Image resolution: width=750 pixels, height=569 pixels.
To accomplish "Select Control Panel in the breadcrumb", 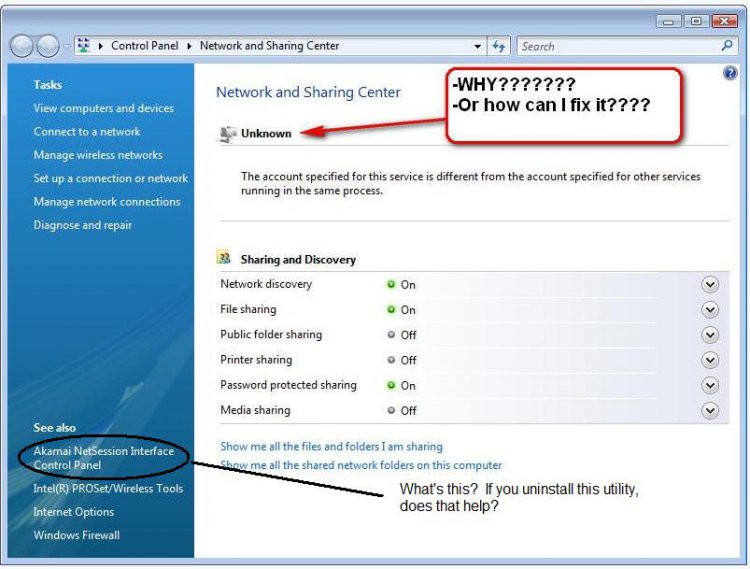I will (144, 46).
